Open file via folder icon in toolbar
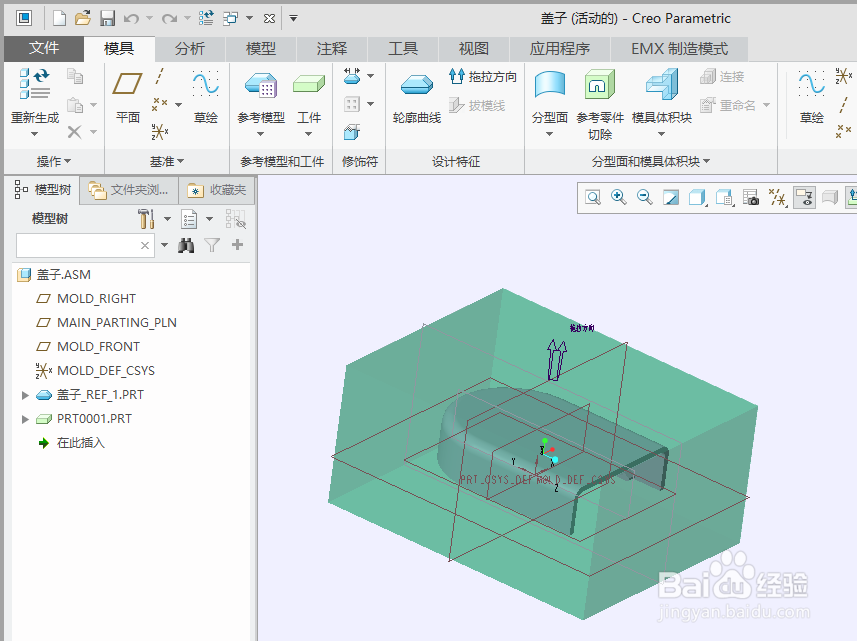Screen dimensions: 857x641 tap(83, 19)
